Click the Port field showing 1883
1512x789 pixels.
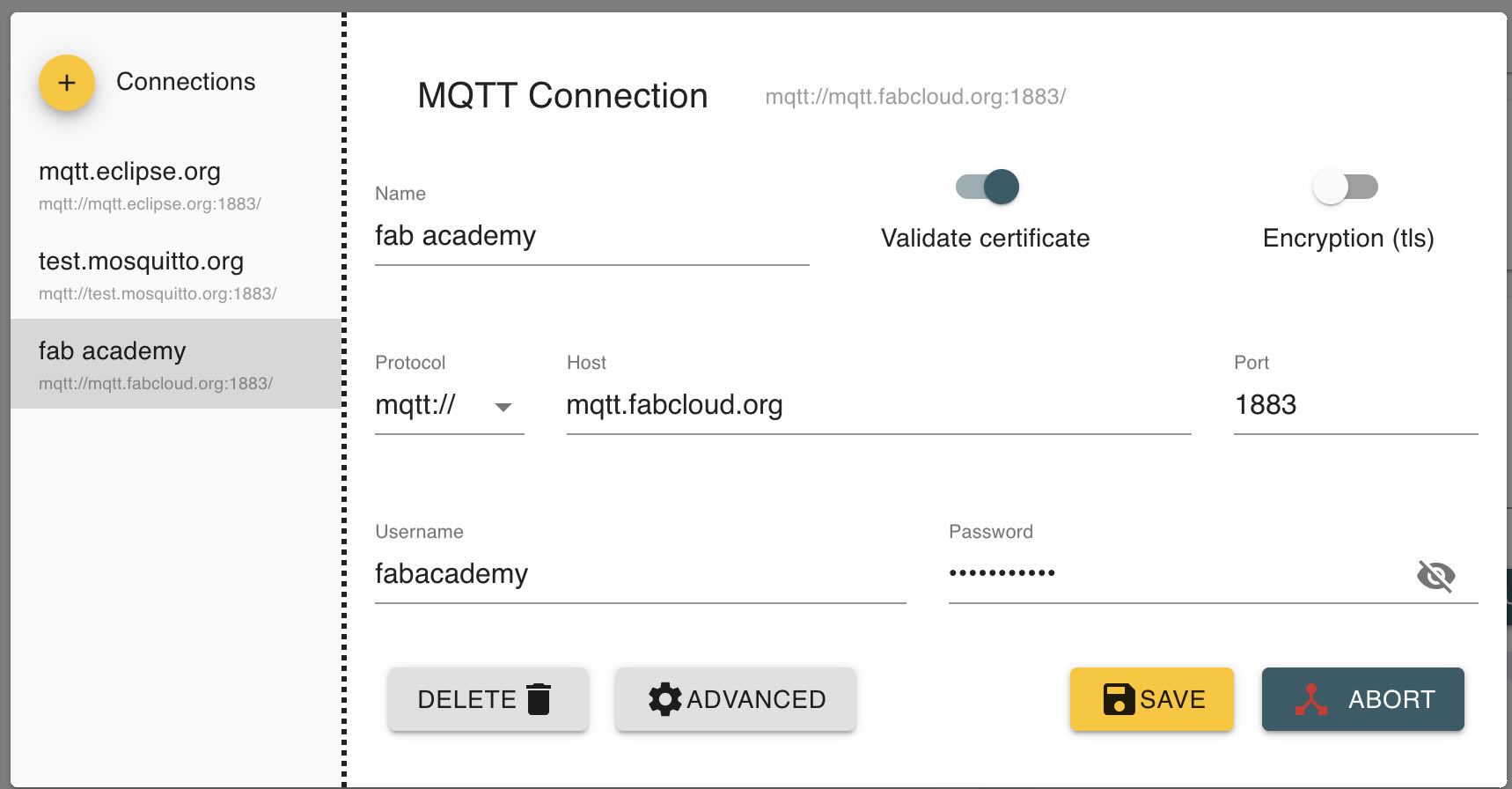(x=1303, y=405)
